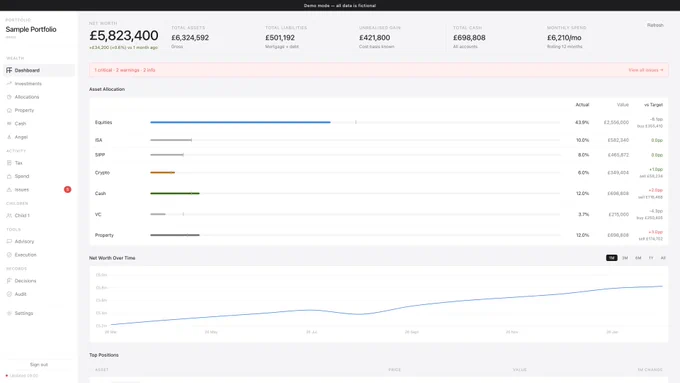The image size is (680, 383).
Task: Open the Advisory tool
Action: pos(39,241)
